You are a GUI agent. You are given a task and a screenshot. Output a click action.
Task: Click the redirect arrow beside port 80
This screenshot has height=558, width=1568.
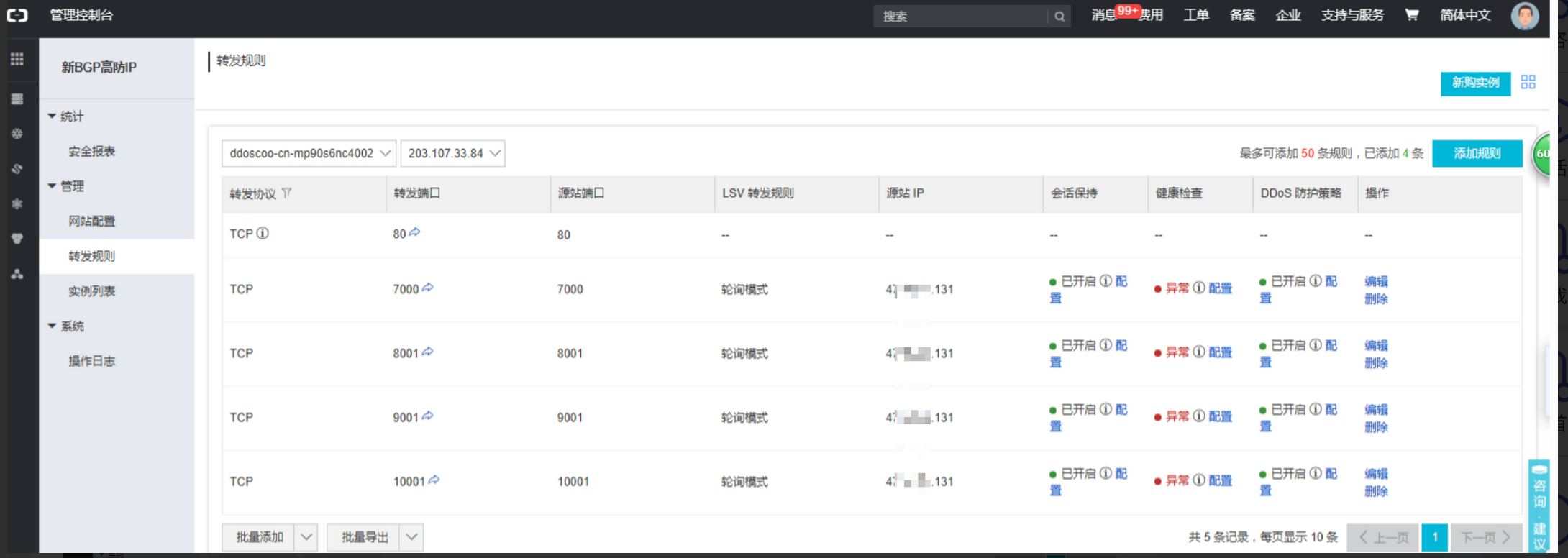(x=415, y=232)
